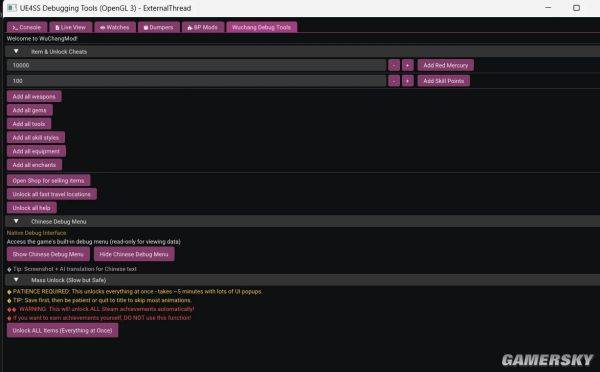Unlock ALL items everything at once
The width and height of the screenshot is (600, 372).
point(62,331)
